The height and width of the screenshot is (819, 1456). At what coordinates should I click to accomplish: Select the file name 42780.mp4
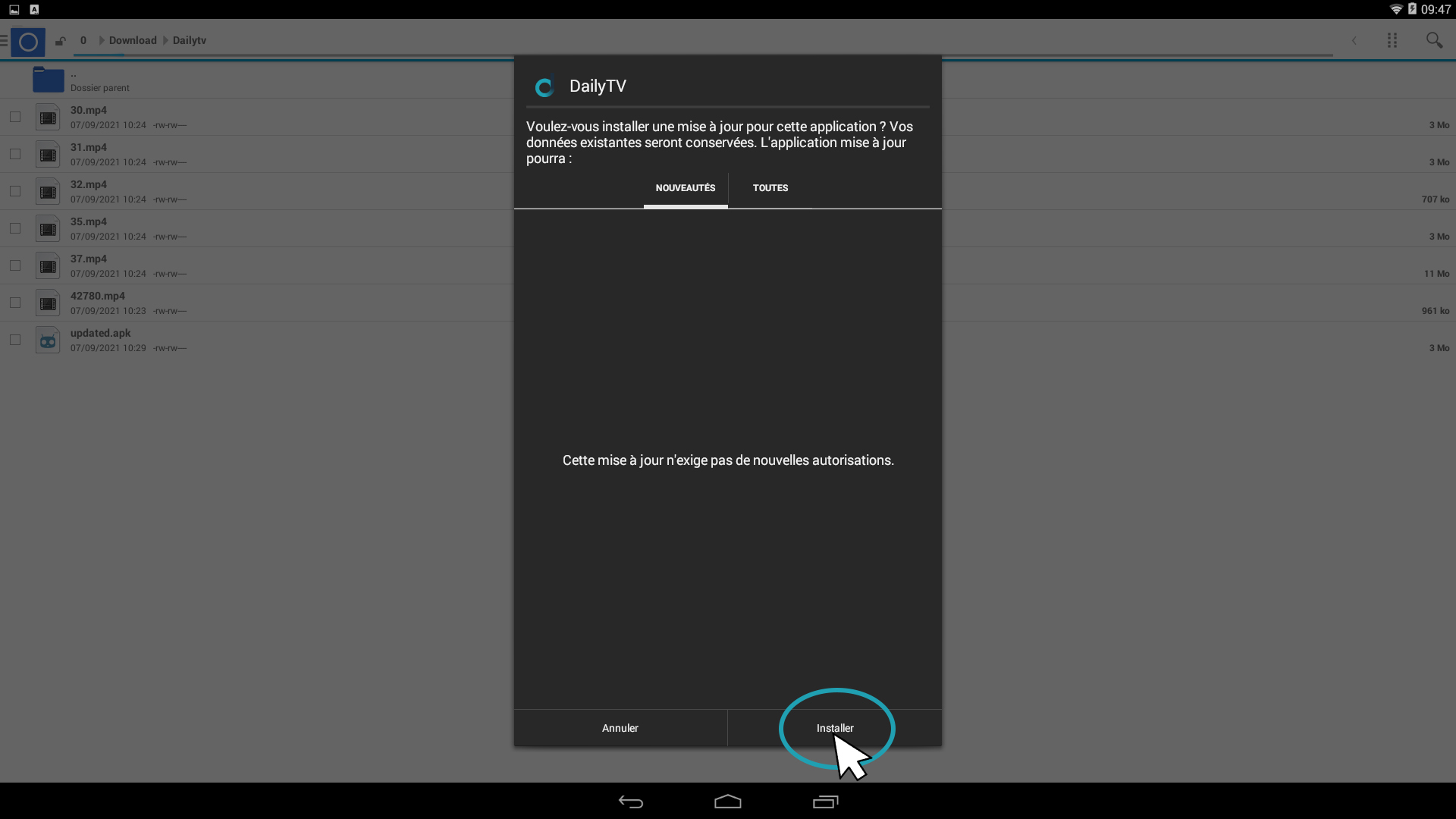[98, 296]
